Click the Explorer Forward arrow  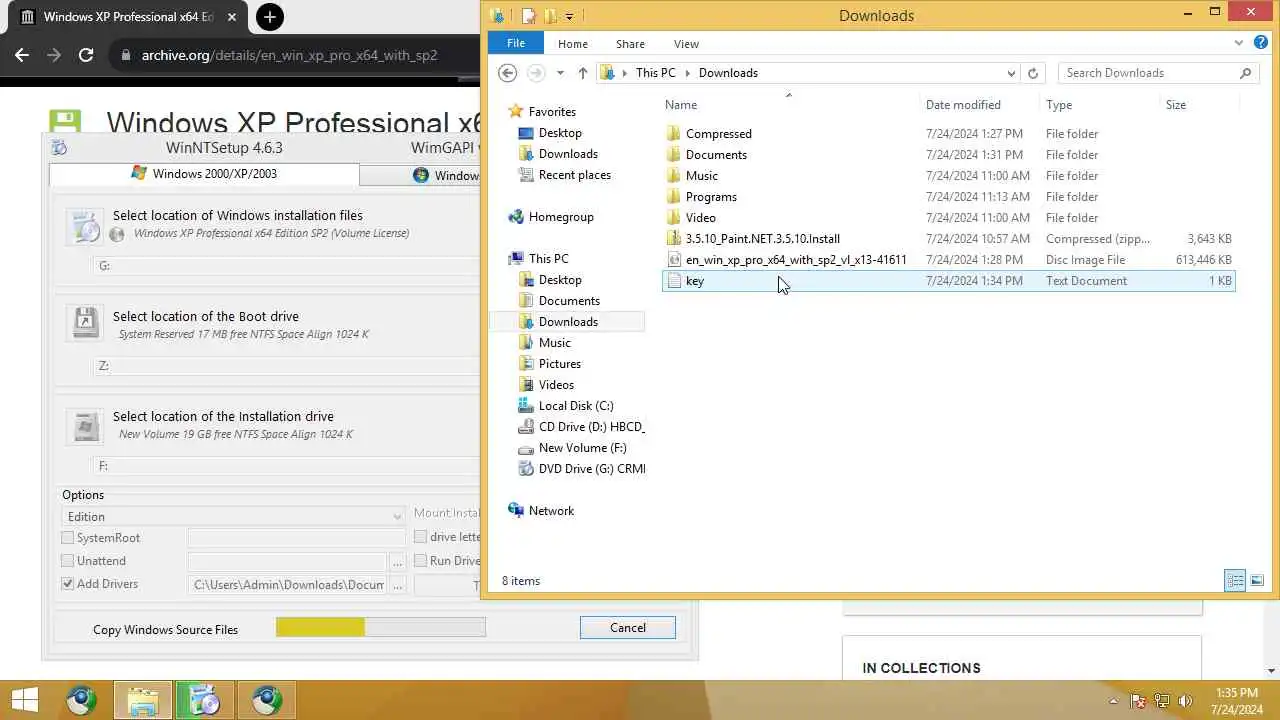[536, 73]
